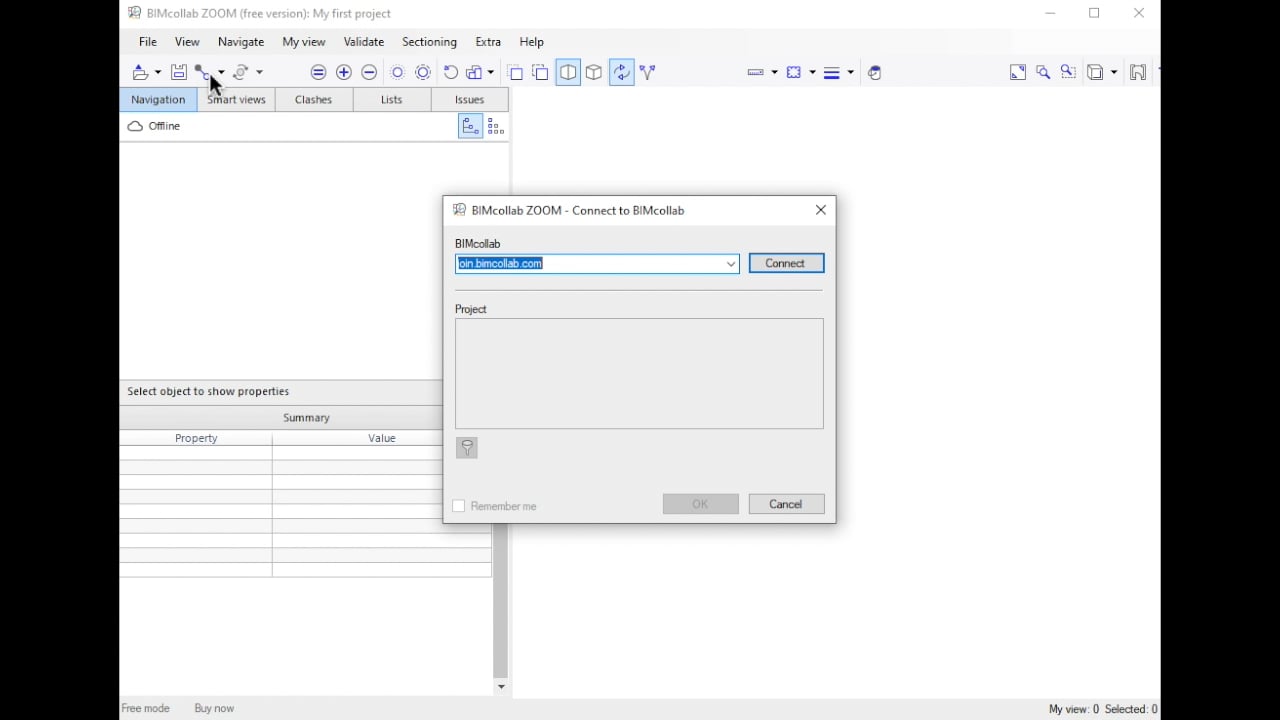Click the Connect button
This screenshot has width=1280, height=720.
[786, 263]
